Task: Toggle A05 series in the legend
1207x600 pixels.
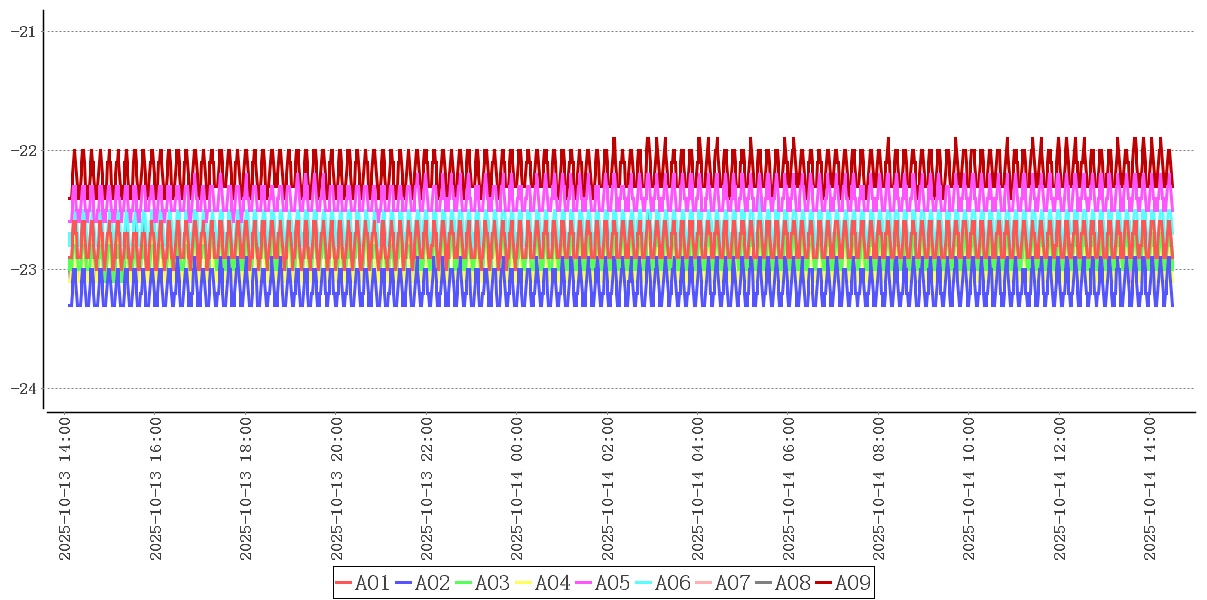Action: tap(612, 583)
